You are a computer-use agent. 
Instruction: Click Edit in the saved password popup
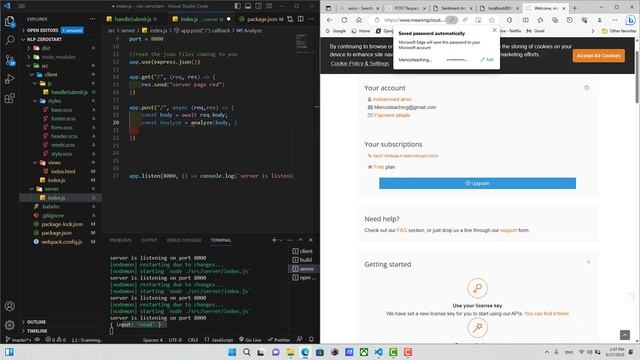tap(487, 60)
